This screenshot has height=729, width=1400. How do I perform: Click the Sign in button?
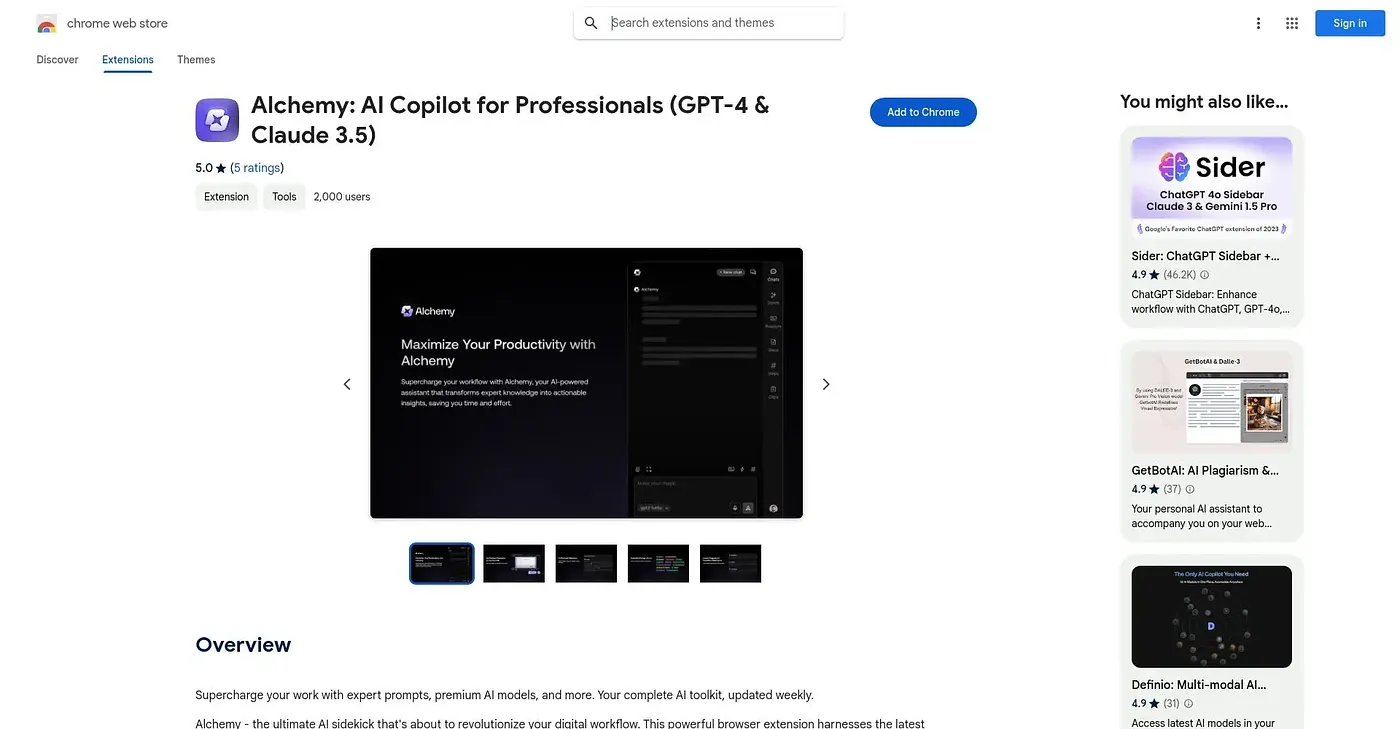point(1349,23)
